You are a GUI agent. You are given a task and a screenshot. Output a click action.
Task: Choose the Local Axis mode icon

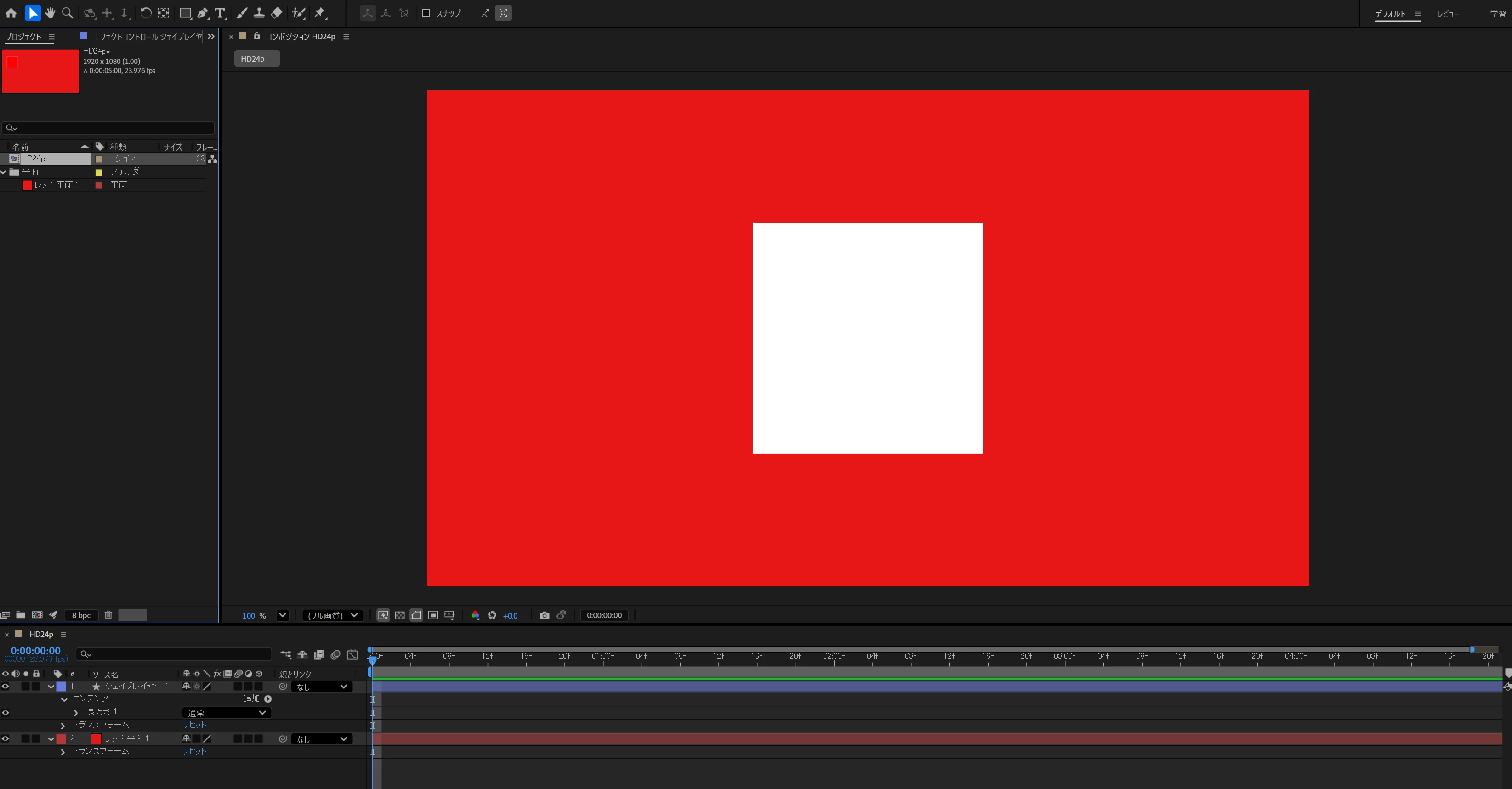pyautogui.click(x=368, y=13)
